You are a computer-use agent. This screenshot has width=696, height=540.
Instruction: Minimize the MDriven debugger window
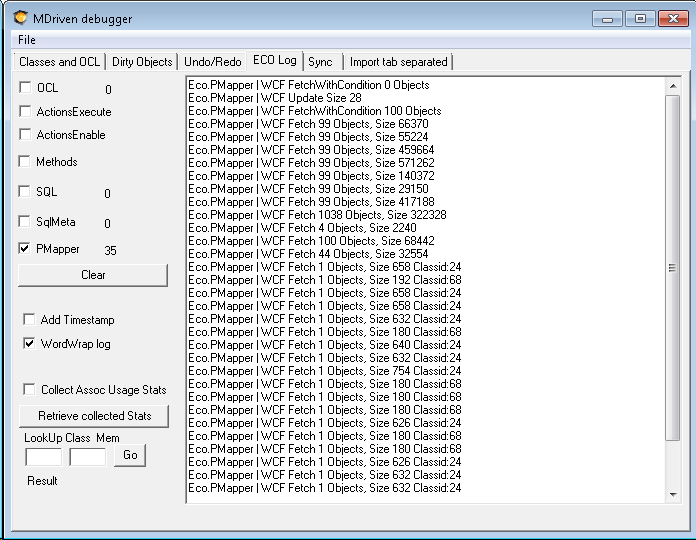(607, 19)
